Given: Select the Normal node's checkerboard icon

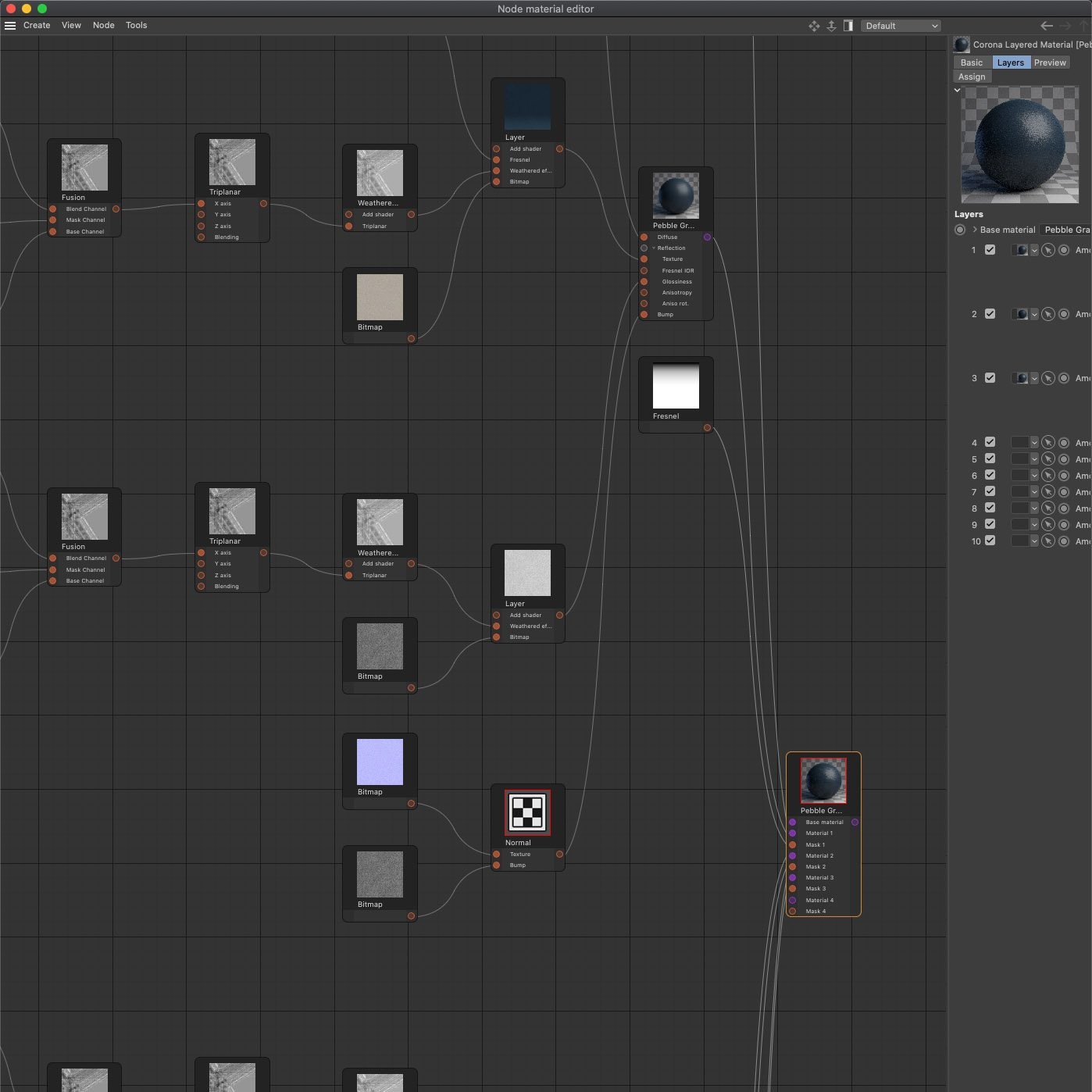Looking at the screenshot, I should 527,812.
